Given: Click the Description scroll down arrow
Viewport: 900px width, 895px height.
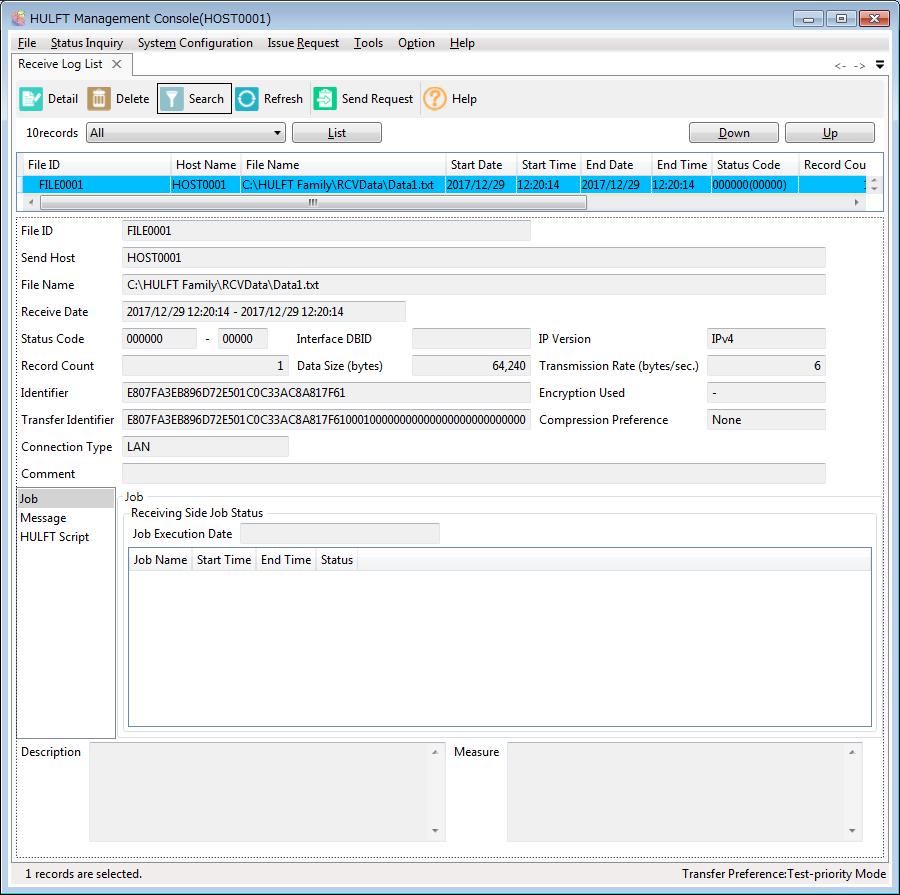Looking at the screenshot, I should pyautogui.click(x=435, y=830).
